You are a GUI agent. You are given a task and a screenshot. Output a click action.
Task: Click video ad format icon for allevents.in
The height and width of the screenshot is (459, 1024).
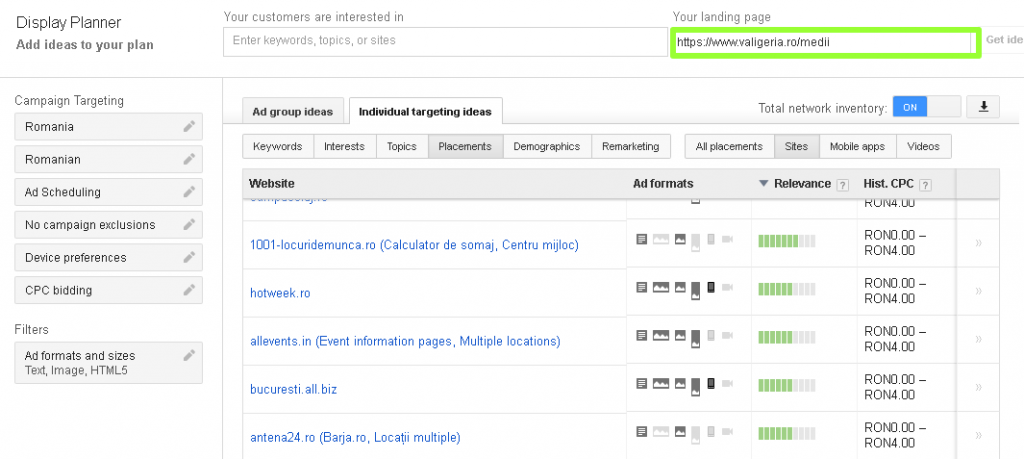728,335
